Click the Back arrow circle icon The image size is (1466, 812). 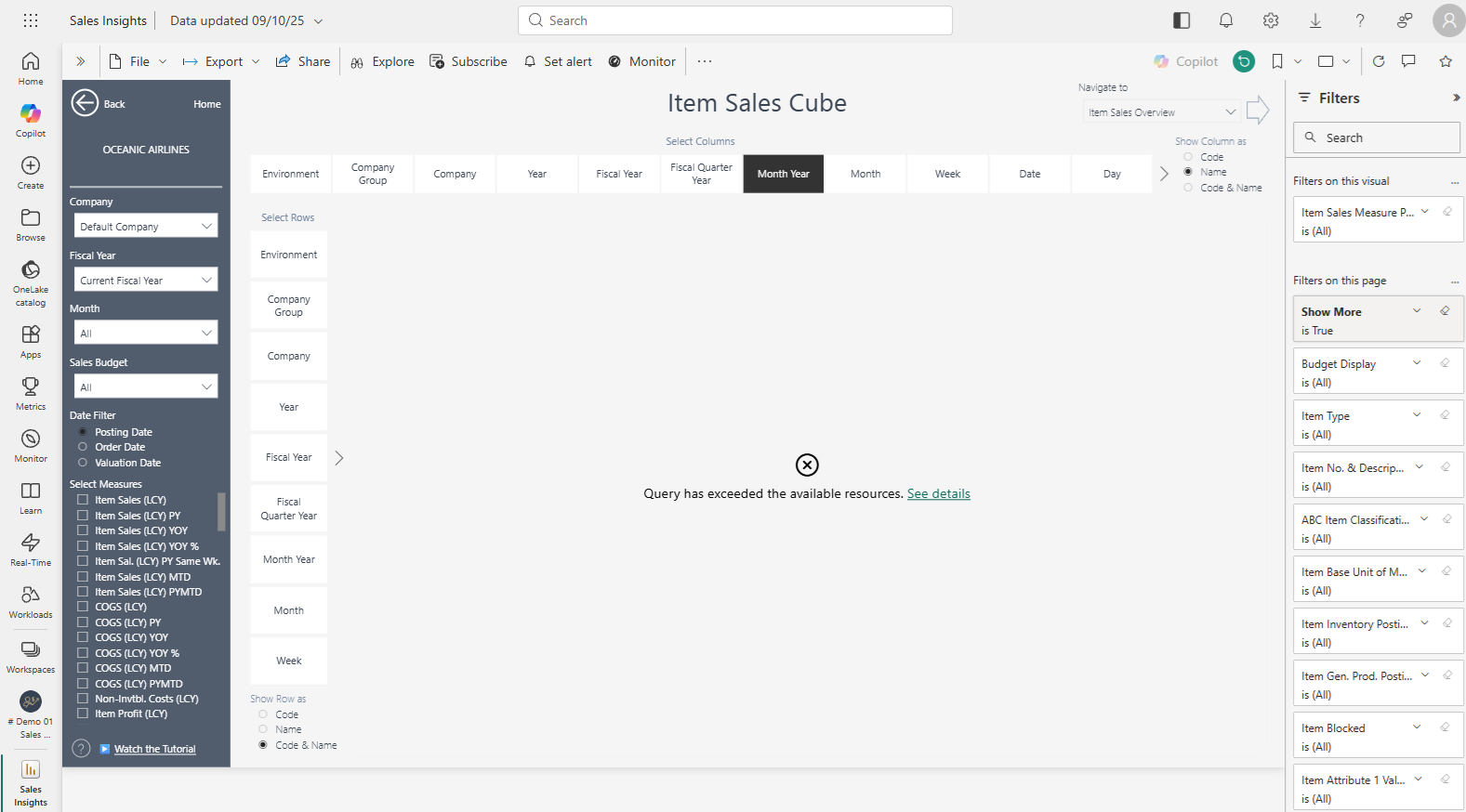click(85, 103)
